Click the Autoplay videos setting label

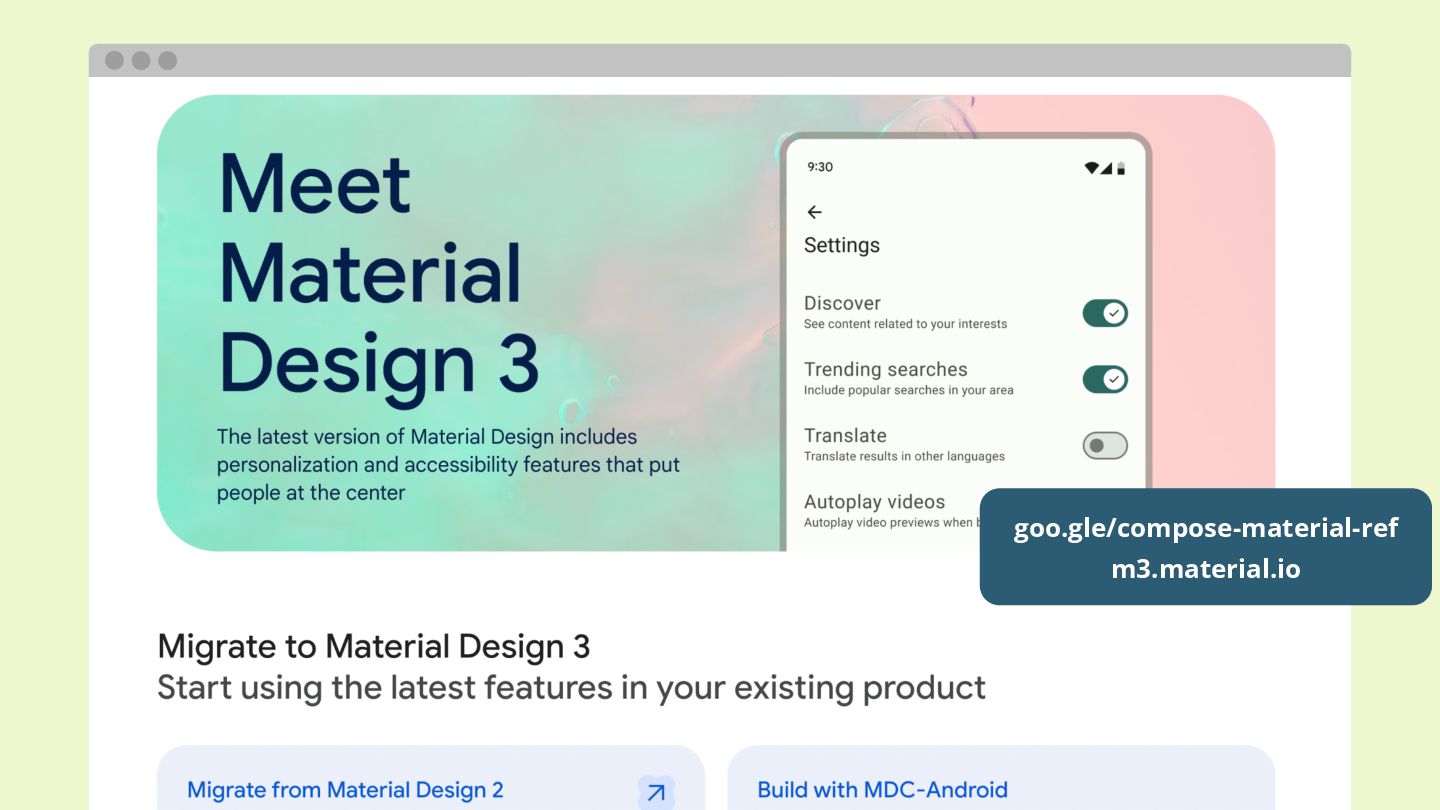[x=874, y=502]
